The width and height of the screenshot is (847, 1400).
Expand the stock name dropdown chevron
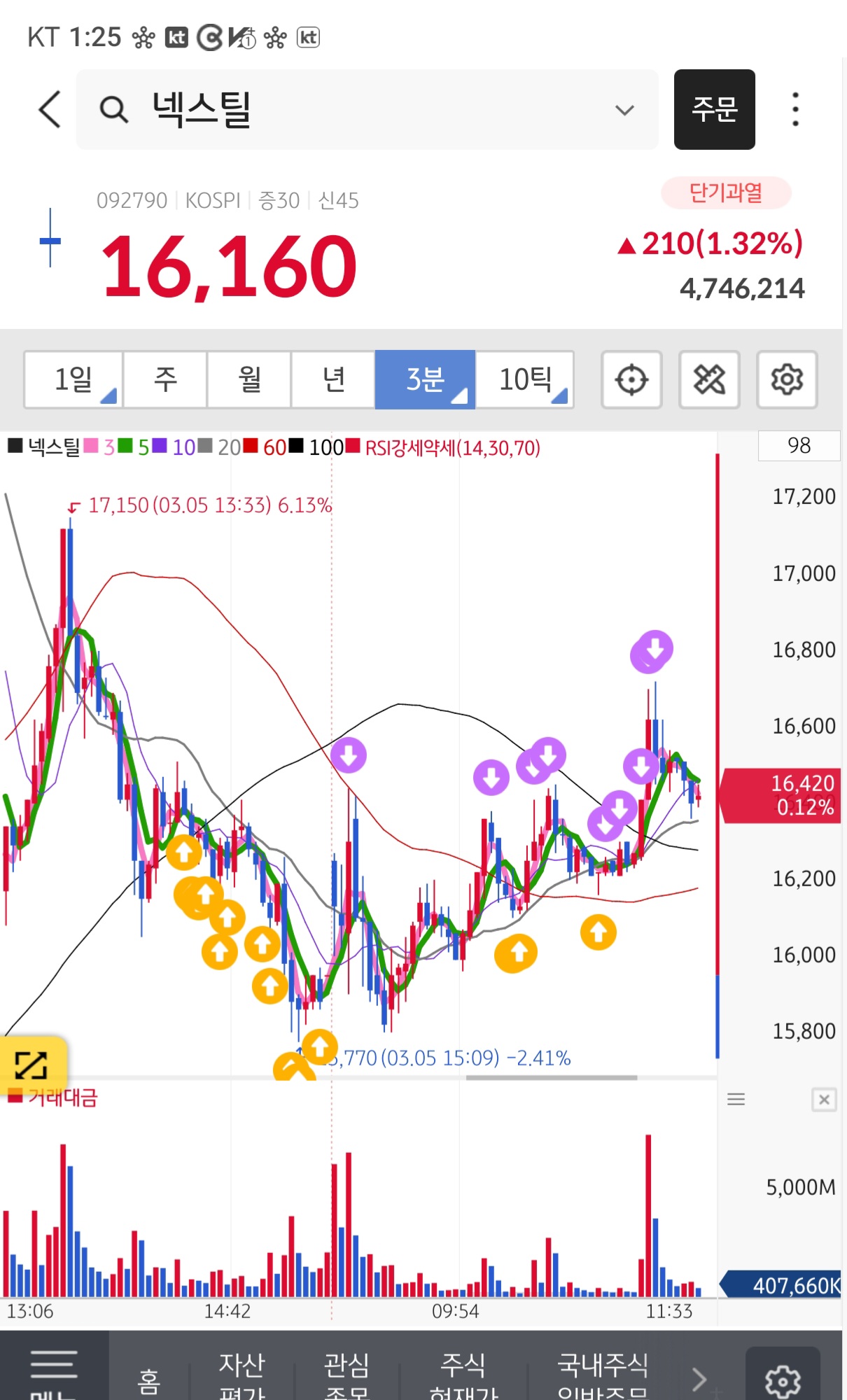(x=624, y=110)
